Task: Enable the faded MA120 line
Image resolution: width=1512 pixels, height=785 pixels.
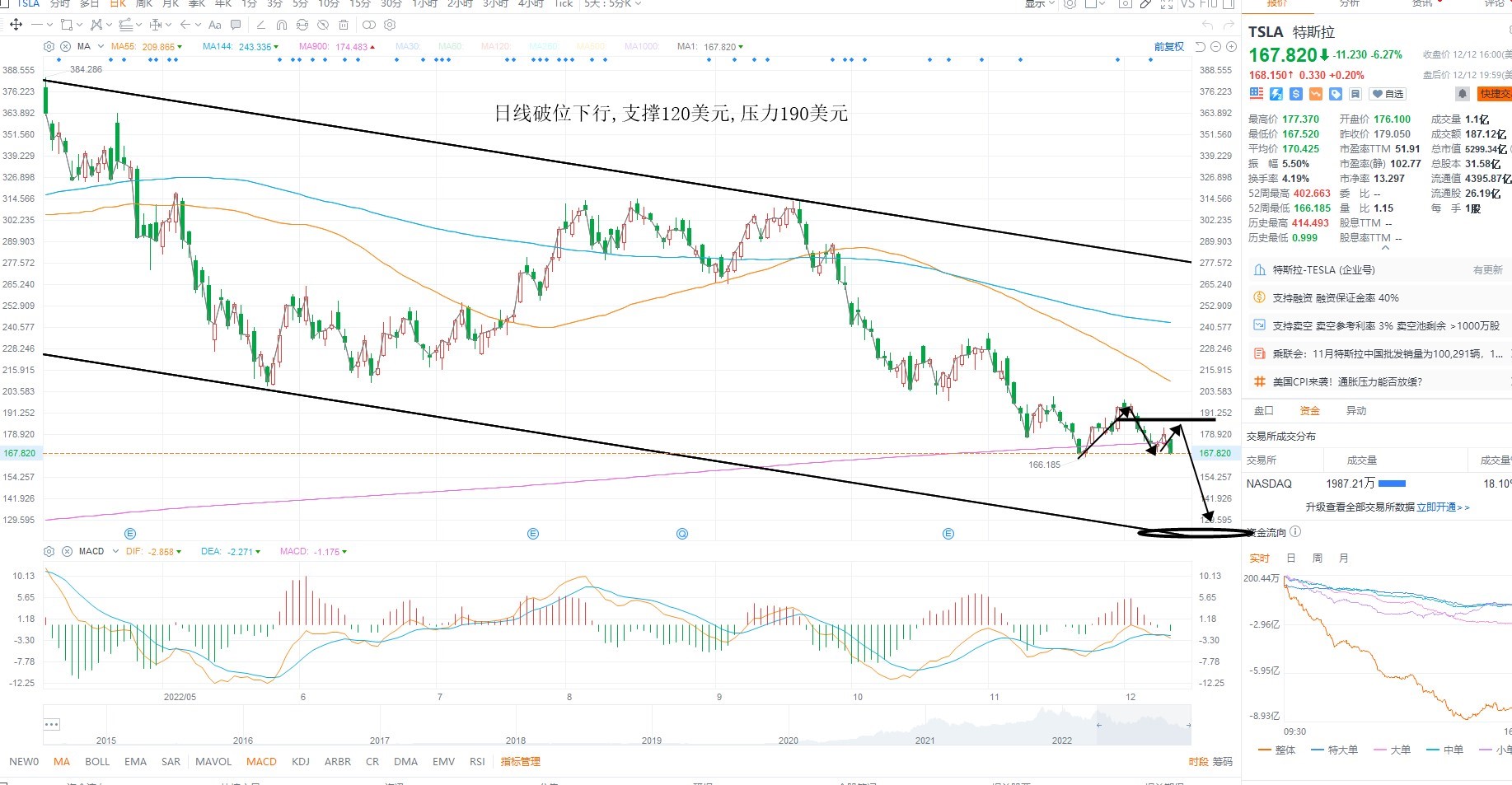Action: point(495,47)
